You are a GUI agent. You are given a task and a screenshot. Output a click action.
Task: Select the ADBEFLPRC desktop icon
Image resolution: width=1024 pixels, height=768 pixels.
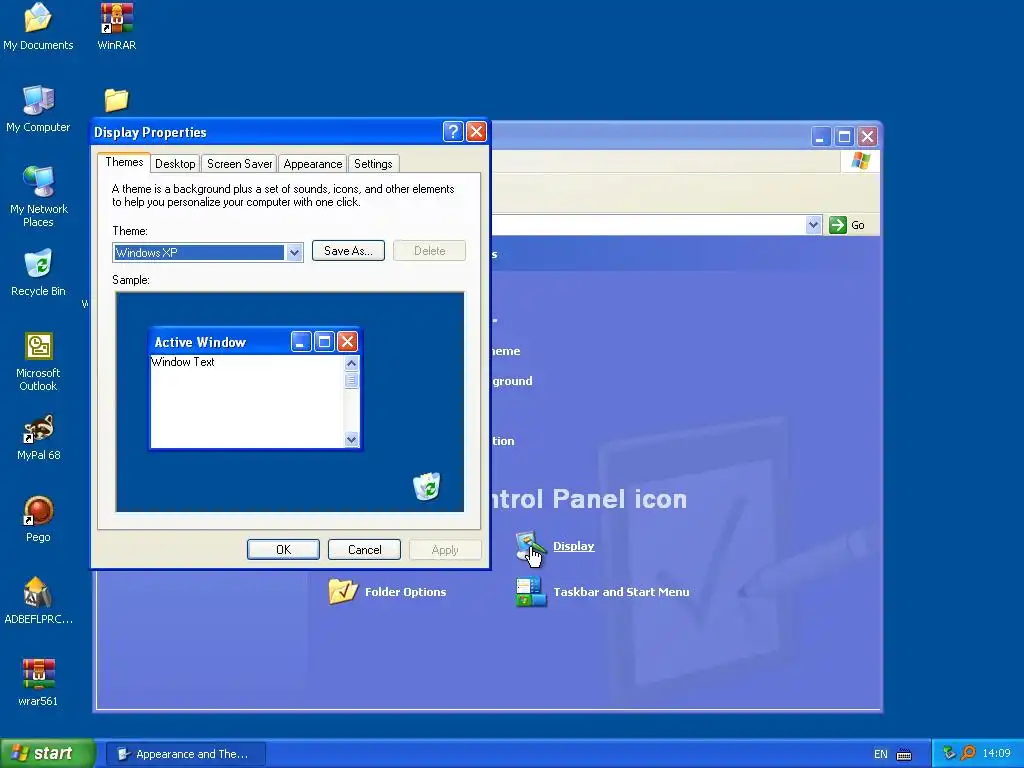38,601
